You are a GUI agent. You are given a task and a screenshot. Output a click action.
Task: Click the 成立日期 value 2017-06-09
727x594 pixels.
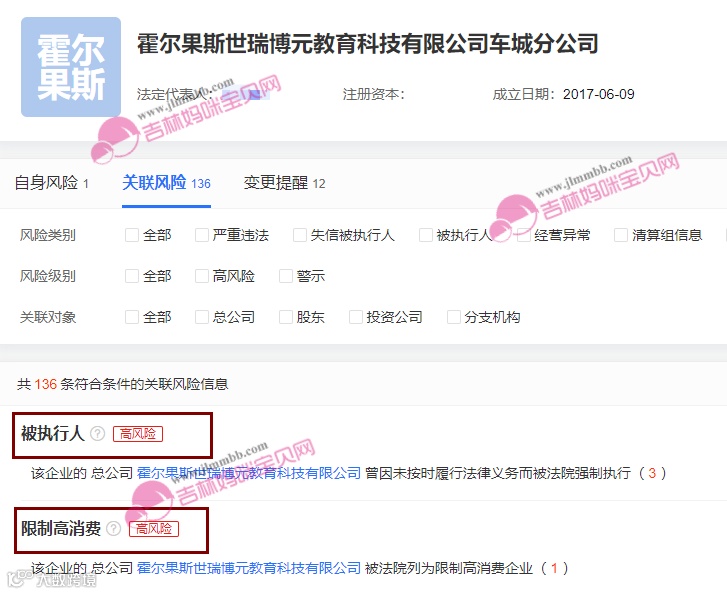[x=599, y=94]
